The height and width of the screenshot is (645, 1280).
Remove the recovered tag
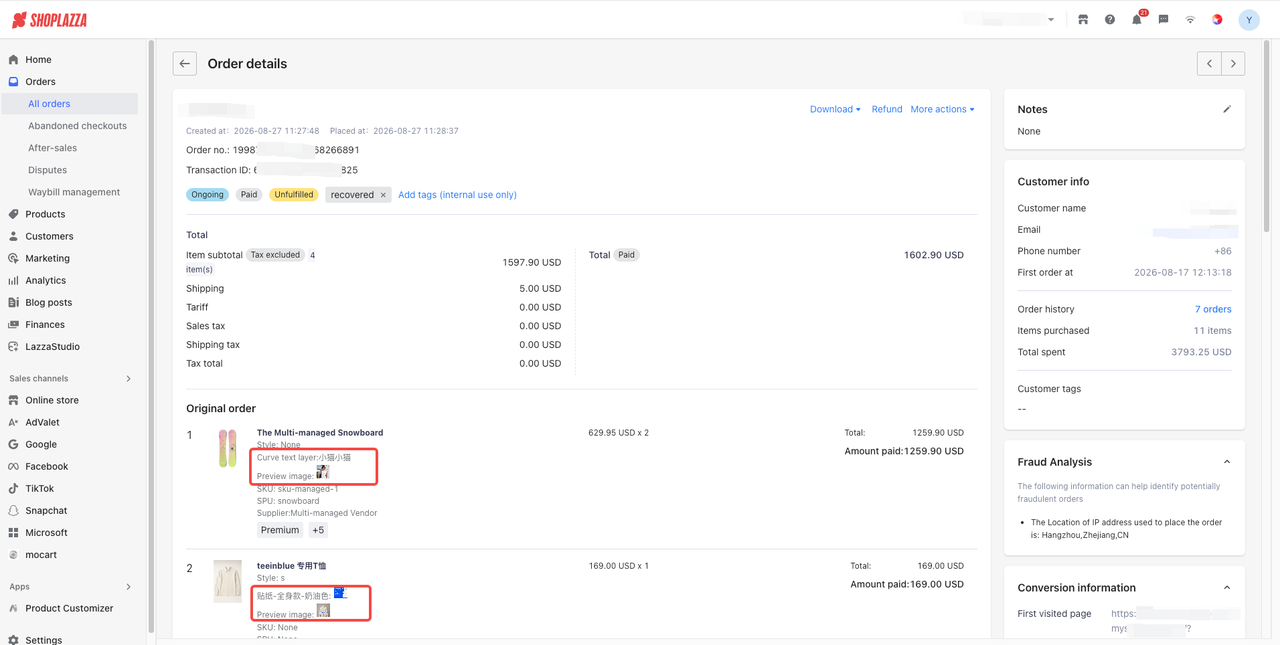click(383, 195)
